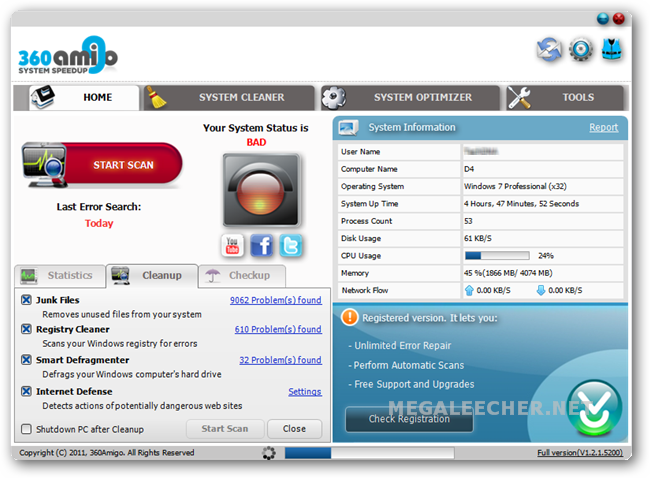Screen dimensions: 650x478
Task: Click the blue minimize orb
Action: coord(603,19)
